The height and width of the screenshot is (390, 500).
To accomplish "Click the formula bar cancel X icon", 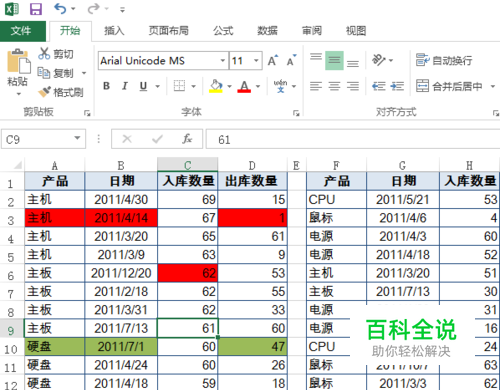I will pos(127,139).
